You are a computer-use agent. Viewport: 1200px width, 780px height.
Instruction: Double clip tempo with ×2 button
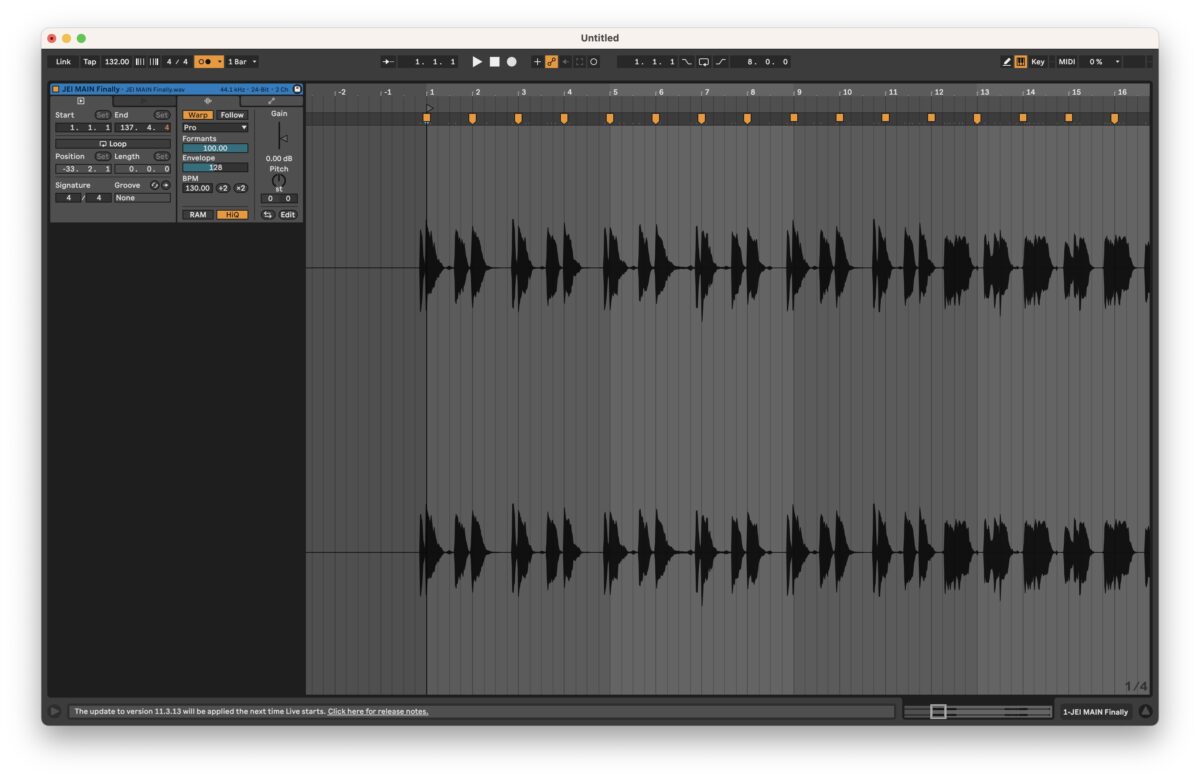(241, 188)
